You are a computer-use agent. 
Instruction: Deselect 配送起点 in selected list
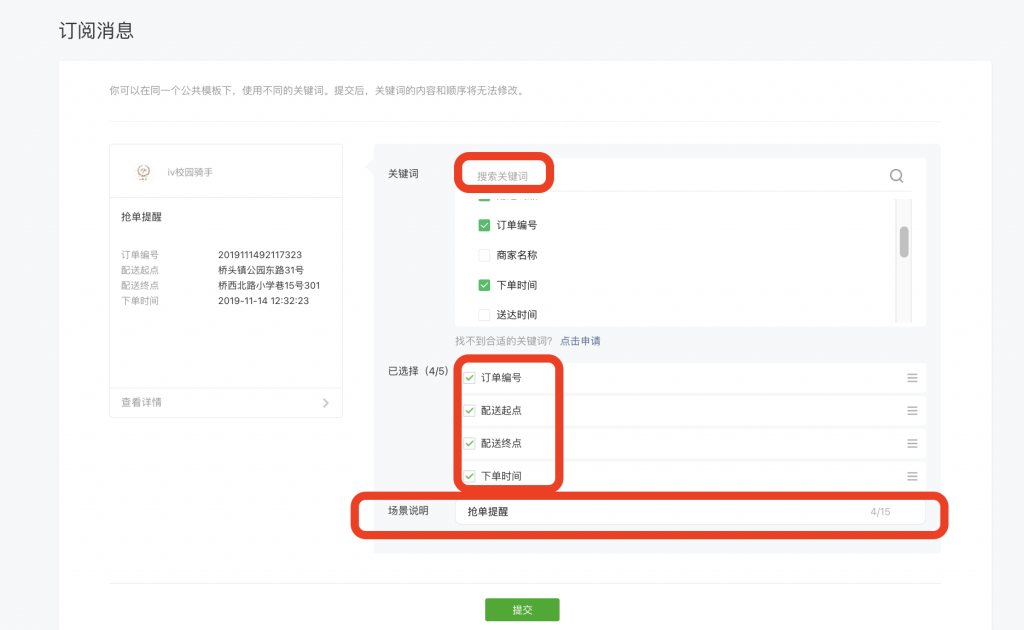coord(469,411)
